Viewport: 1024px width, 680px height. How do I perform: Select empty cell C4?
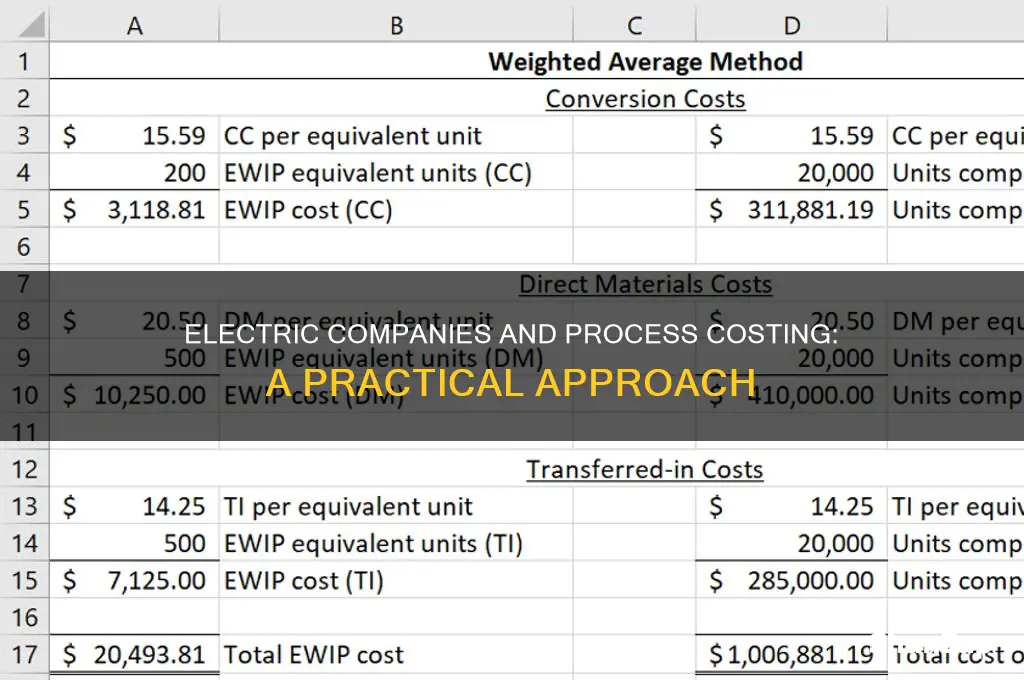(x=634, y=173)
